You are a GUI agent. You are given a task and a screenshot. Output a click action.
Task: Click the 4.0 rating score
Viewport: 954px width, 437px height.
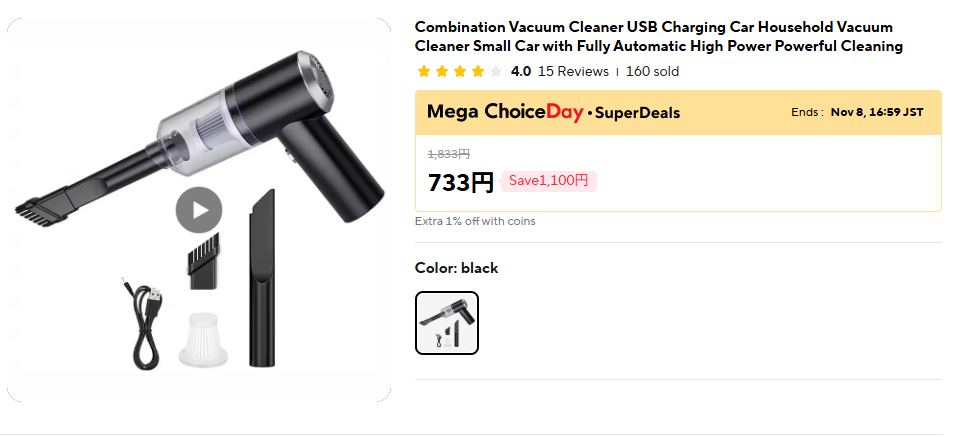(521, 71)
